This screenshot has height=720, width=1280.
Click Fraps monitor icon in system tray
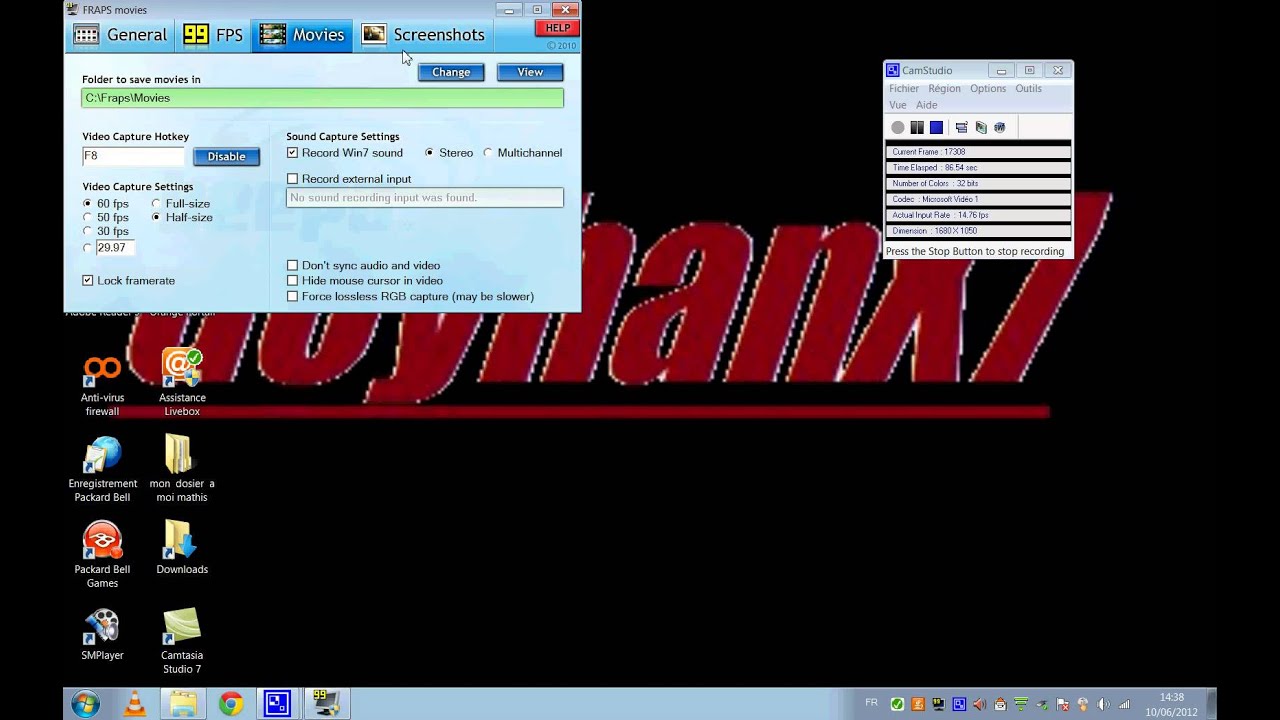(938, 704)
